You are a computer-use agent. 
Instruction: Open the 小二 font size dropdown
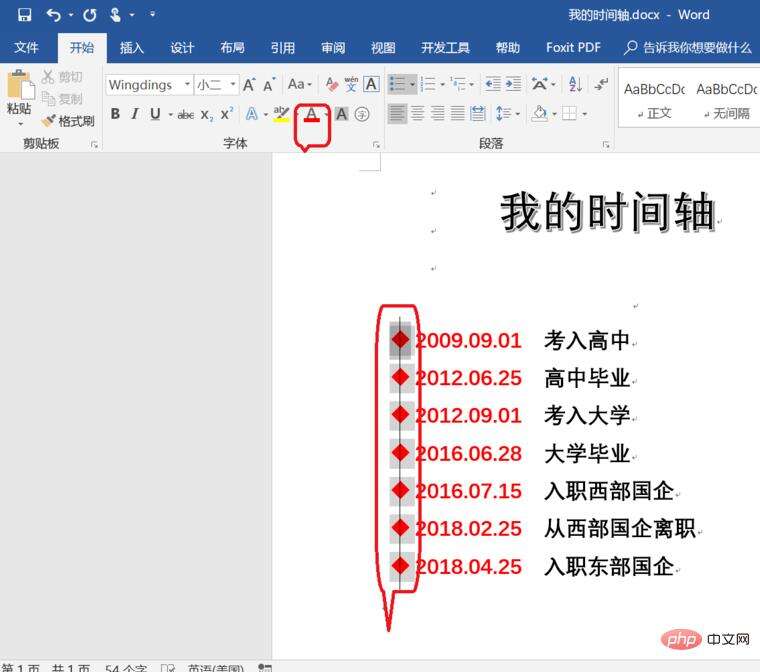(x=233, y=84)
